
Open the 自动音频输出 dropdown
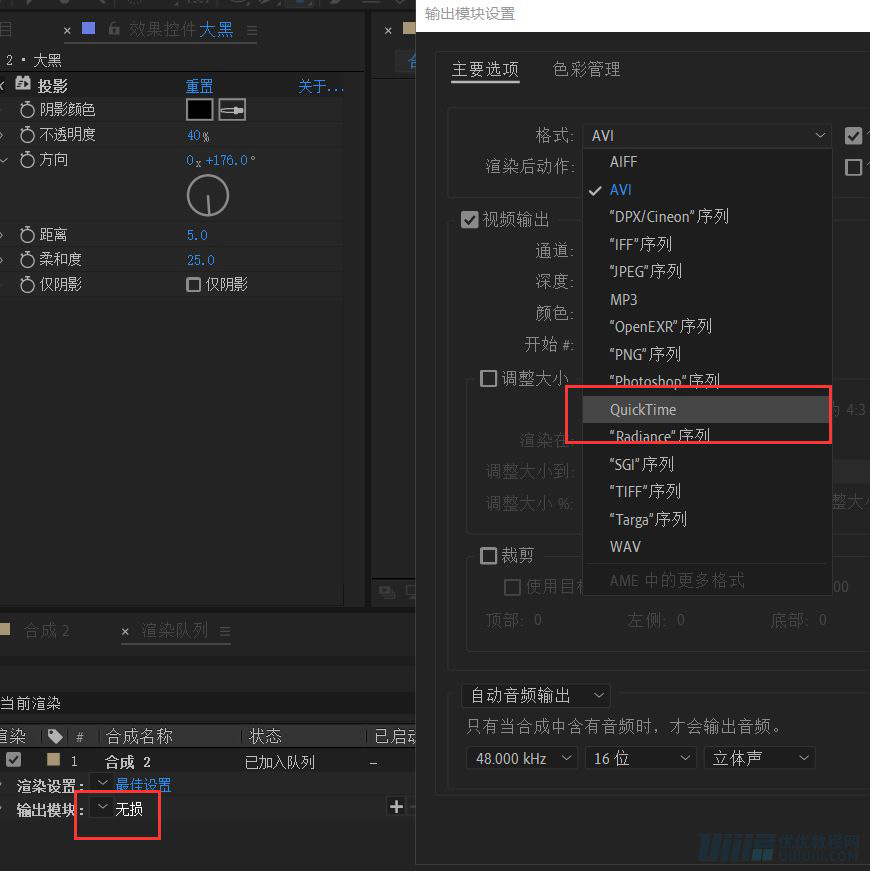(535, 695)
